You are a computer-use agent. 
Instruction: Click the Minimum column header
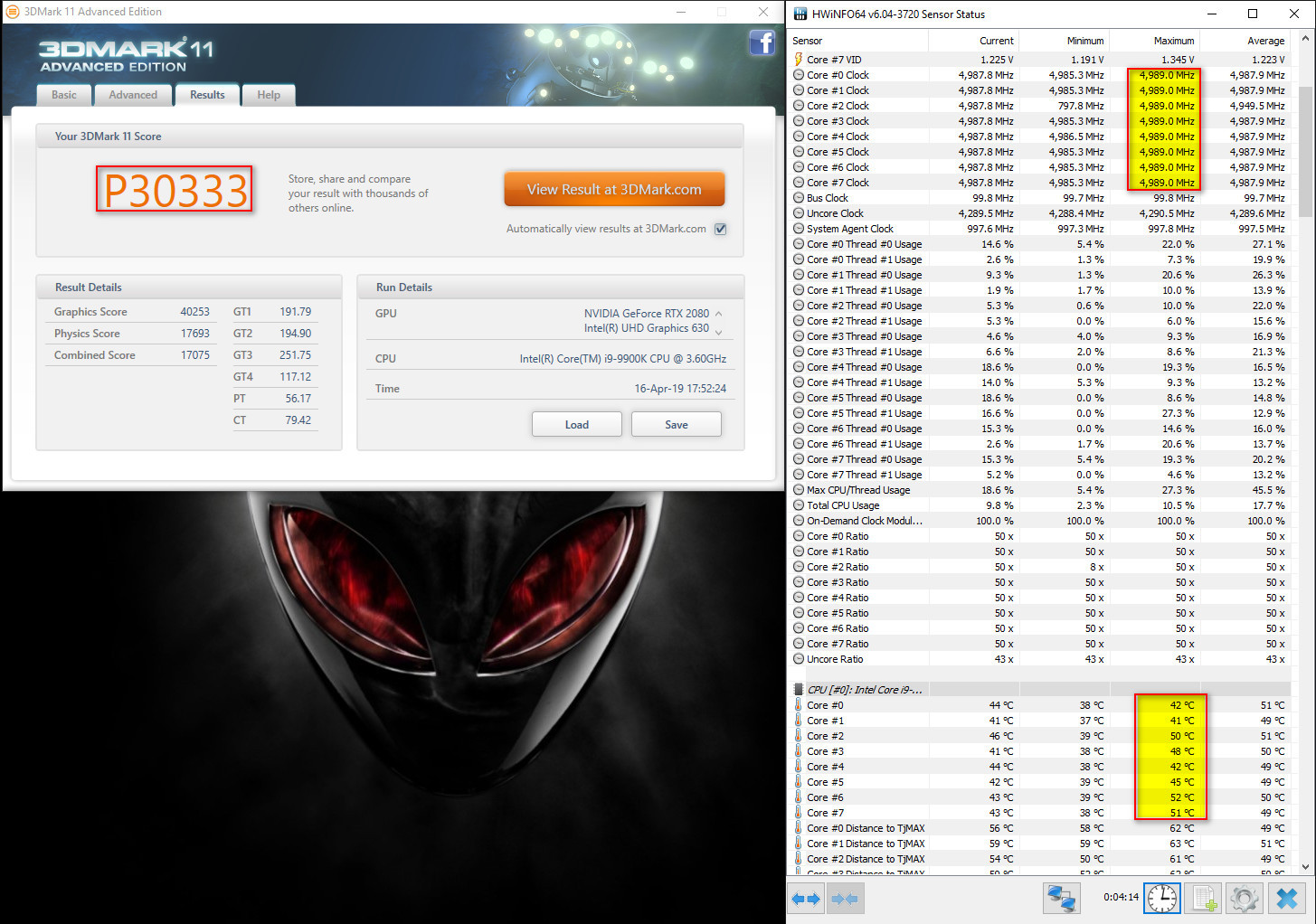click(x=1064, y=41)
